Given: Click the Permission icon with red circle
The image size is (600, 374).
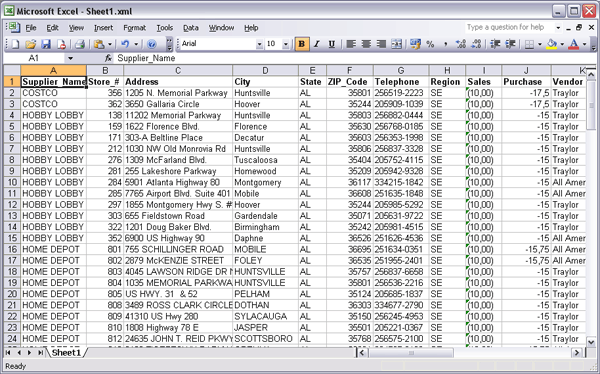Looking at the screenshot, I should point(61,44).
